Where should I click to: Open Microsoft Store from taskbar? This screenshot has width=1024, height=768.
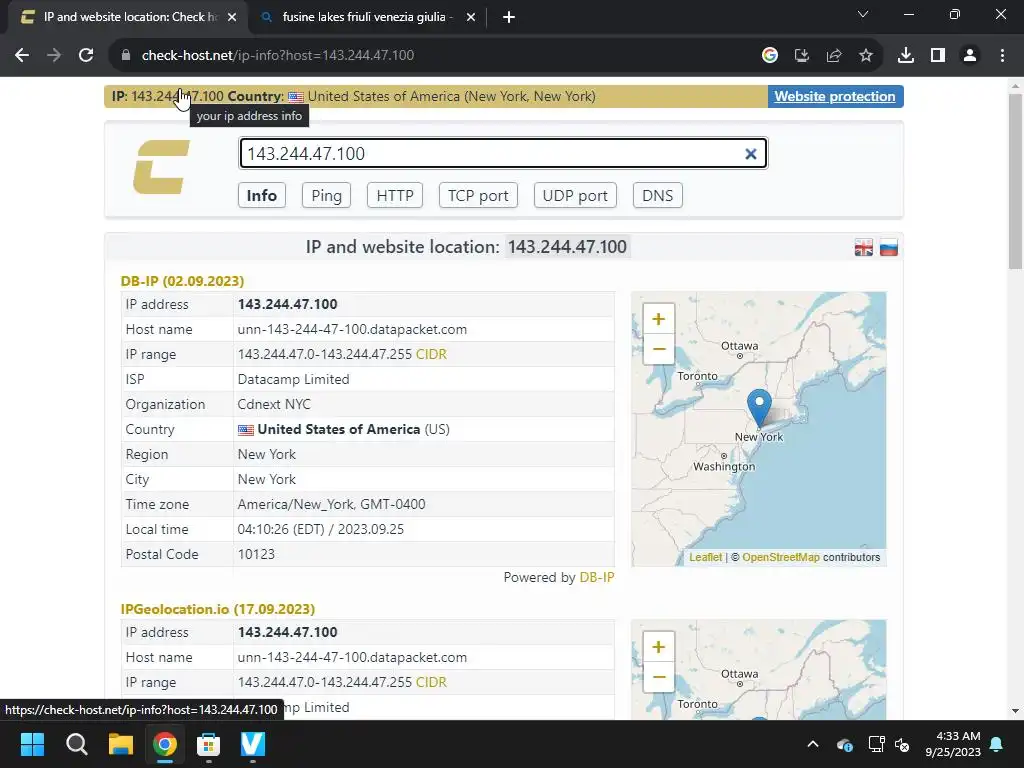pyautogui.click(x=208, y=744)
